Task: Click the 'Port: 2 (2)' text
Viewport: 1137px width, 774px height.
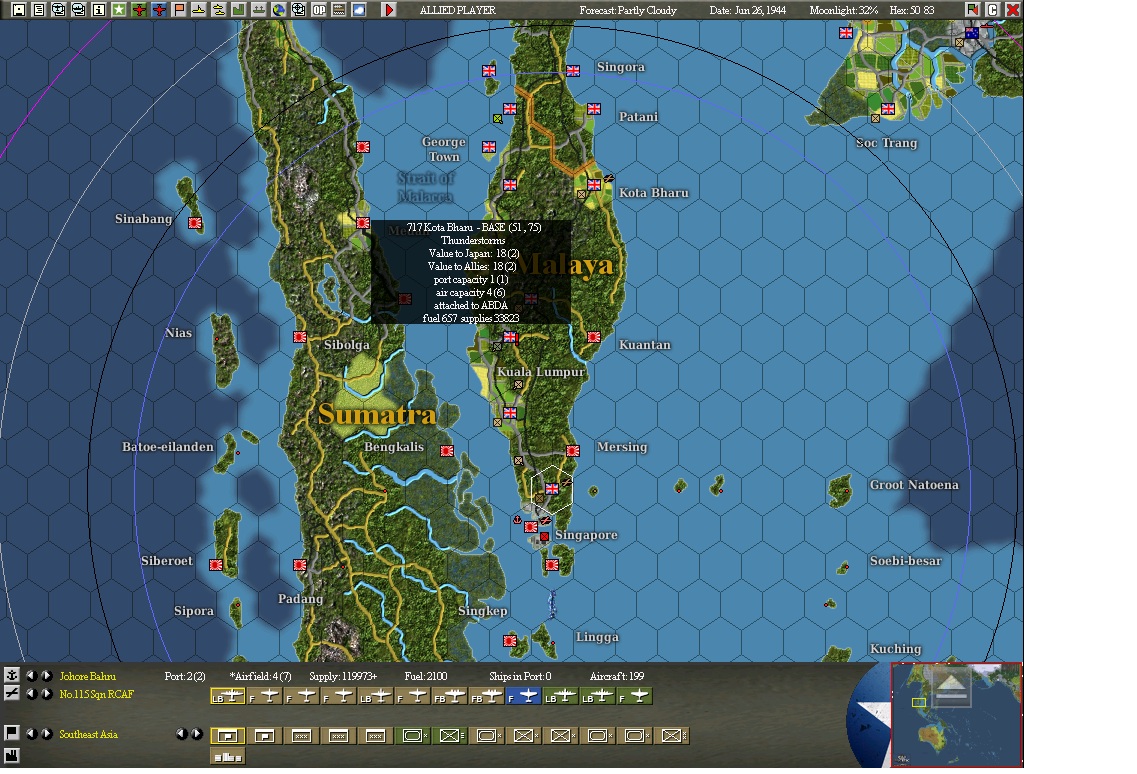Action: tap(185, 676)
